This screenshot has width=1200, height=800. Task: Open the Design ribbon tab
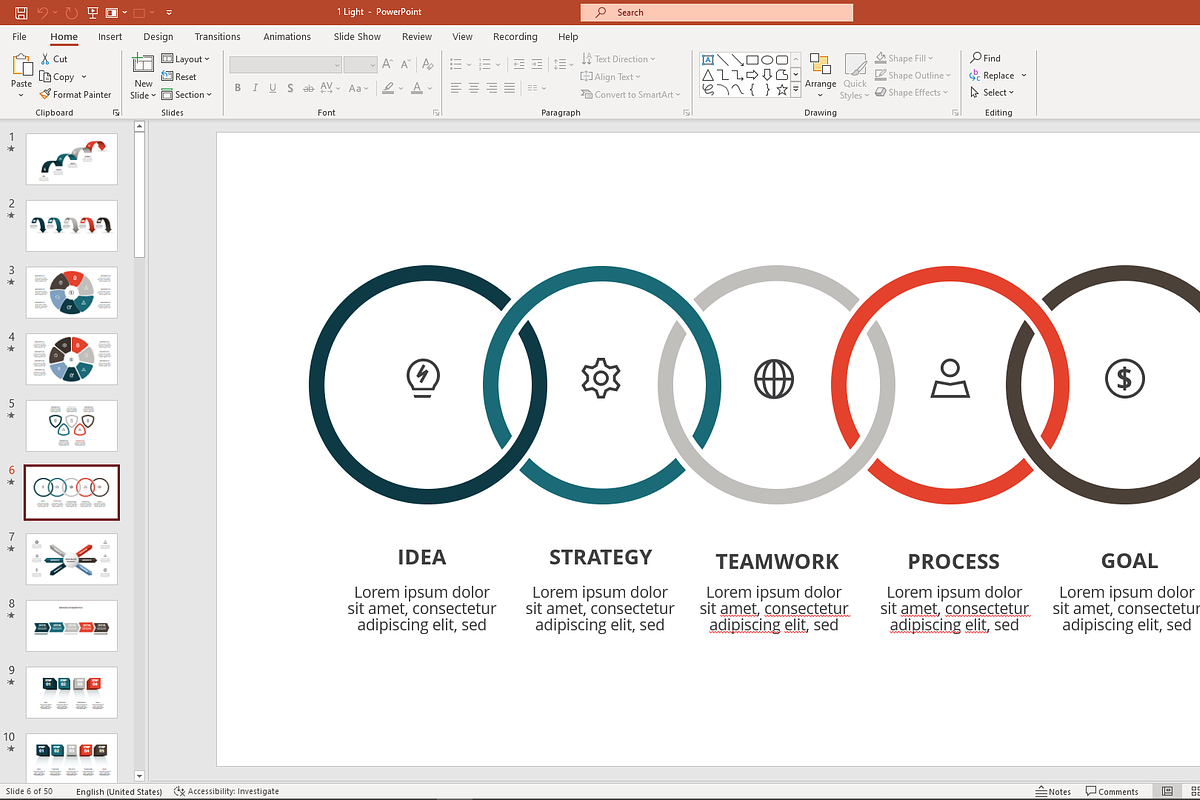pyautogui.click(x=158, y=37)
